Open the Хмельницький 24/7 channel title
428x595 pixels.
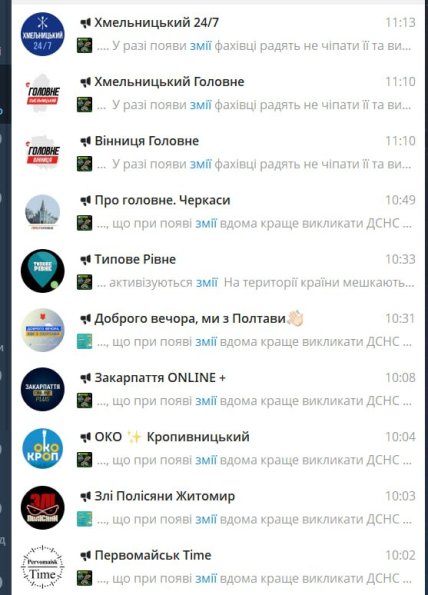(x=156, y=23)
